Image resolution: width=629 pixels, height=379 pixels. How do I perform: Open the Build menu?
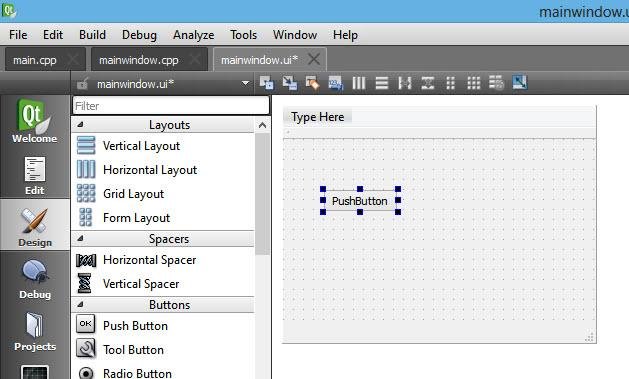92,35
